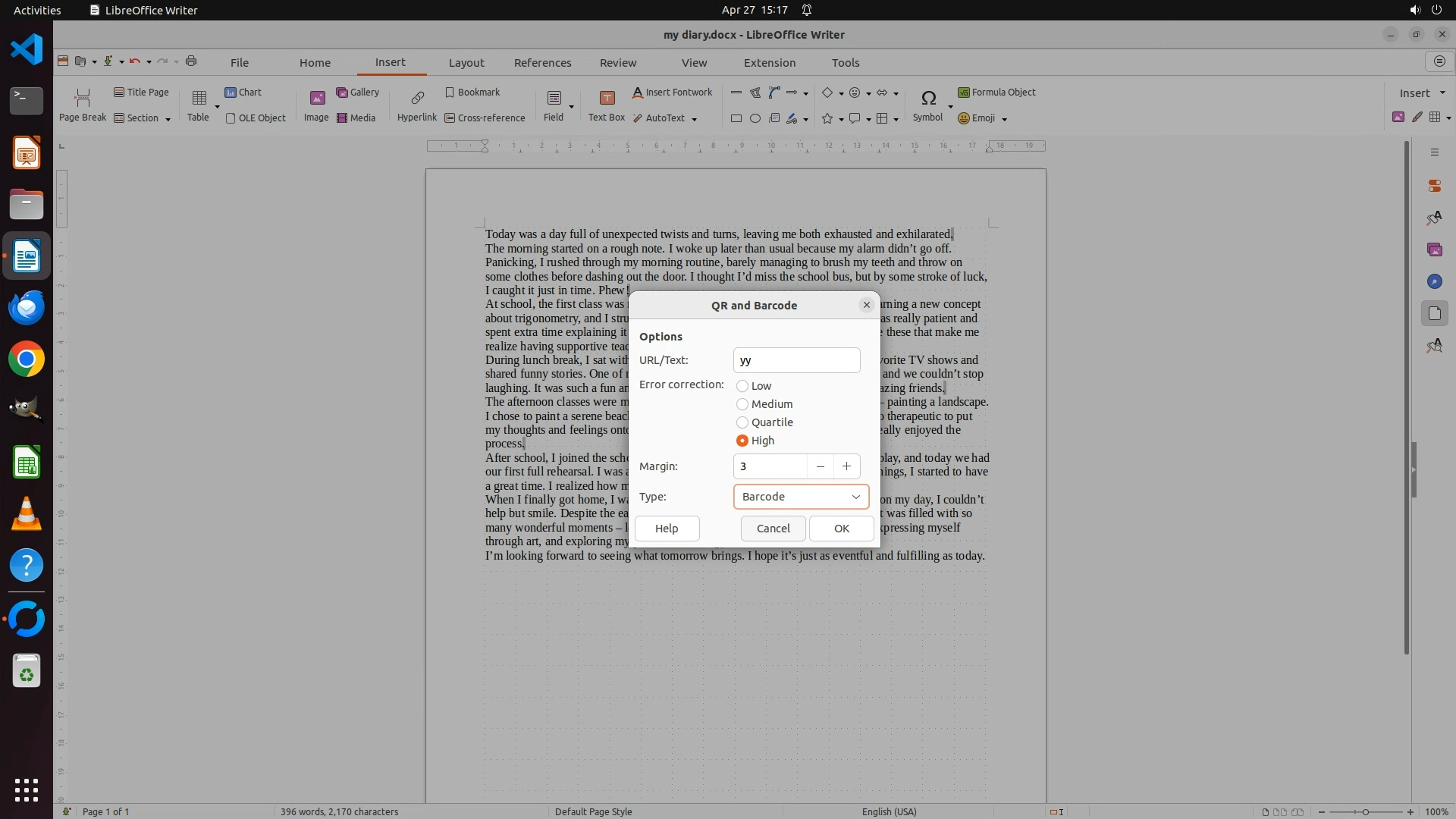This screenshot has width=1456, height=819.
Task: Open the Gallery from the ribbon
Action: [x=358, y=92]
